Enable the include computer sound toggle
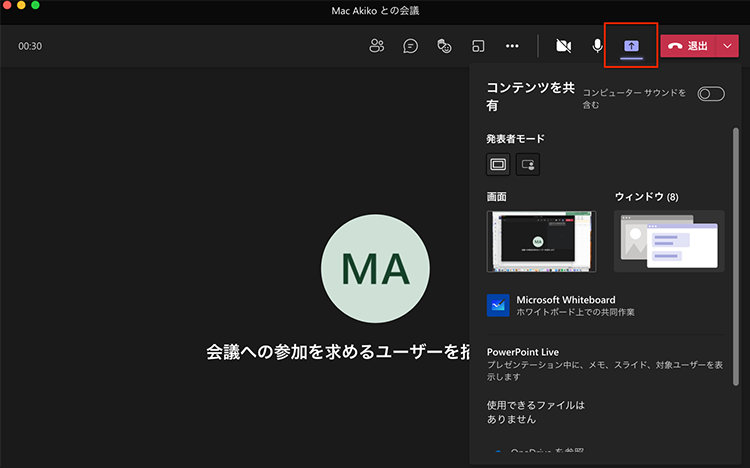750x468 pixels. (x=711, y=94)
